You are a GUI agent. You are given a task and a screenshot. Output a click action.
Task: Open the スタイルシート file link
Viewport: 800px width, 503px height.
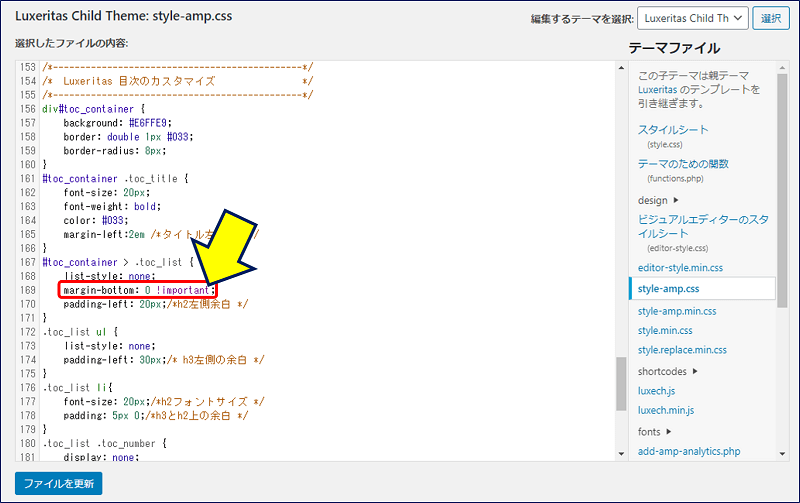673,130
